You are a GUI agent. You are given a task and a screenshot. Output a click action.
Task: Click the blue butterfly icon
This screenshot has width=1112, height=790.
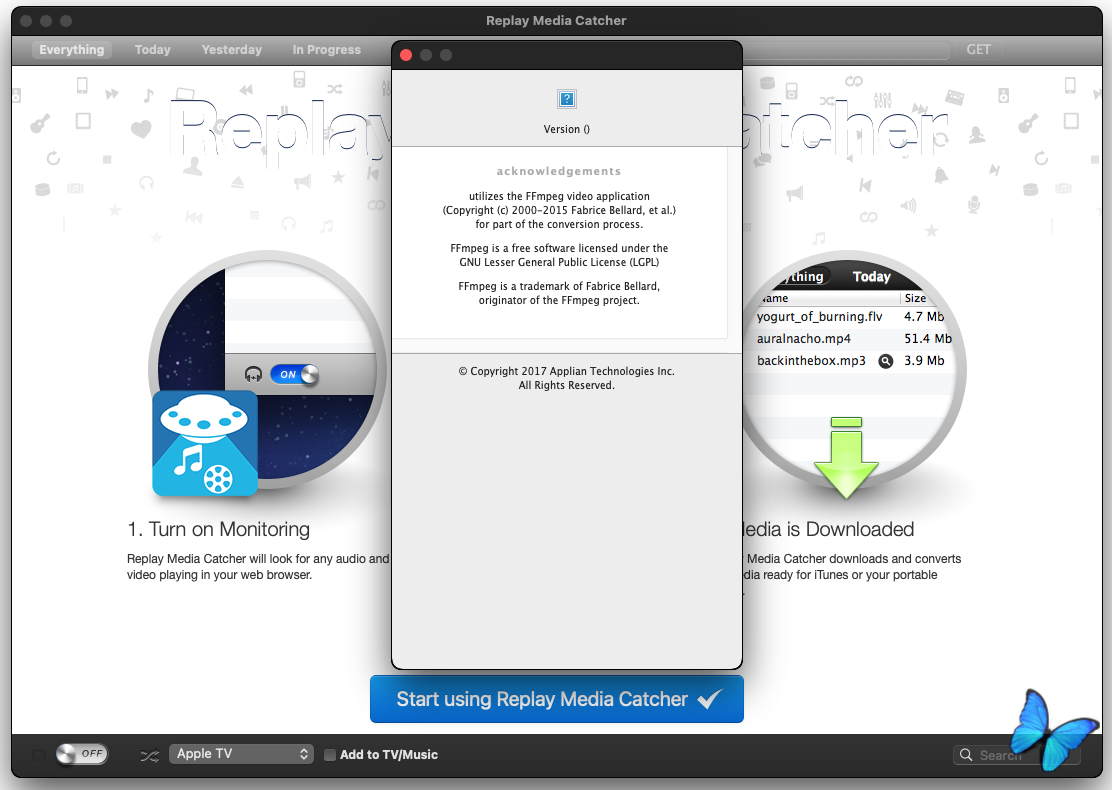coord(1046,730)
